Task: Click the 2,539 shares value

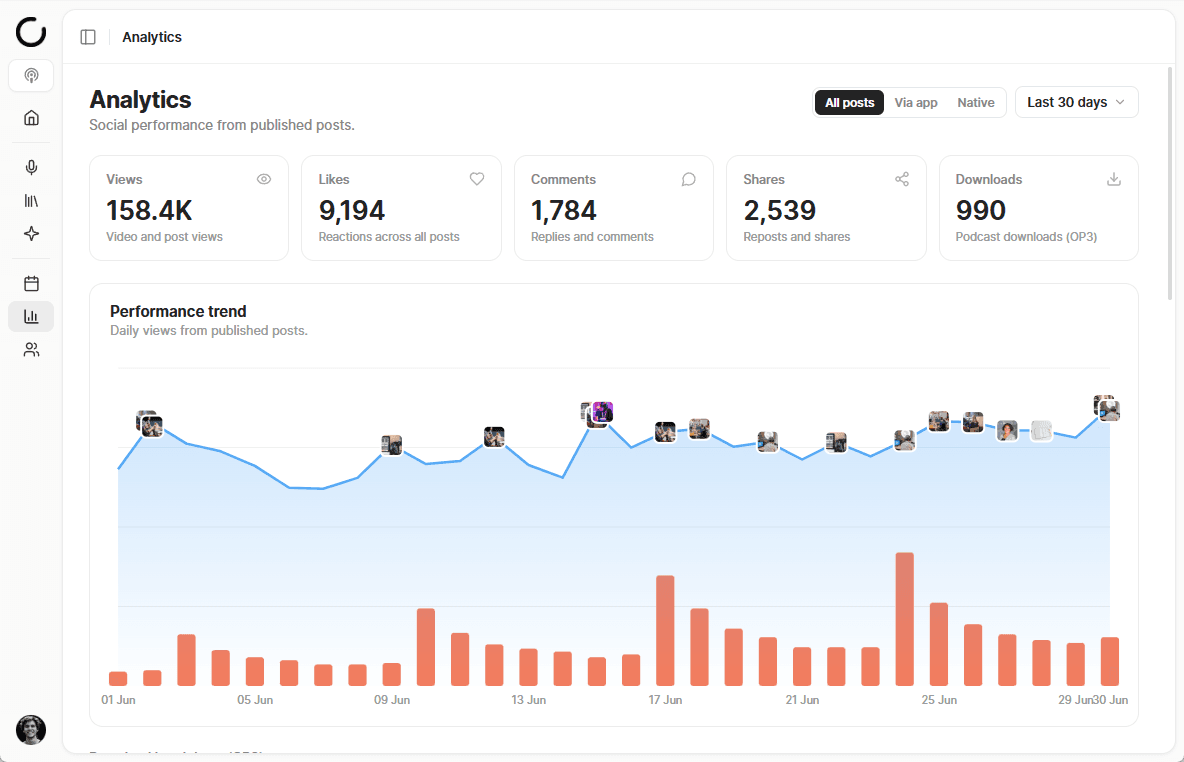Action: [x=779, y=211]
